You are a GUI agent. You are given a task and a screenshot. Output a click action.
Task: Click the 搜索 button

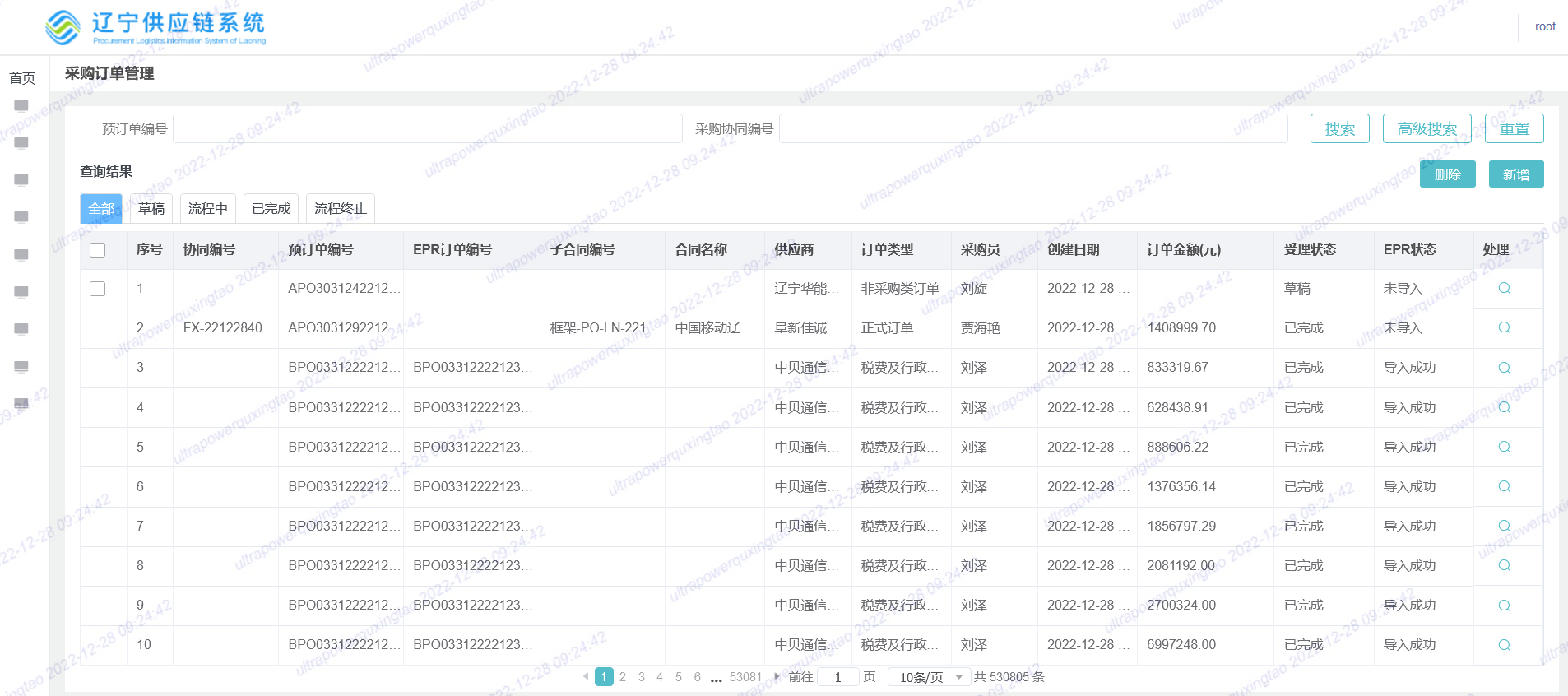(x=1340, y=128)
